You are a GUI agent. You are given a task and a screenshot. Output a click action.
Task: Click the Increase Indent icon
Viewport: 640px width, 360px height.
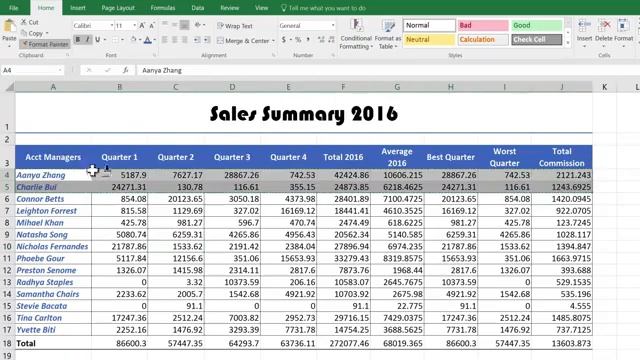point(207,40)
